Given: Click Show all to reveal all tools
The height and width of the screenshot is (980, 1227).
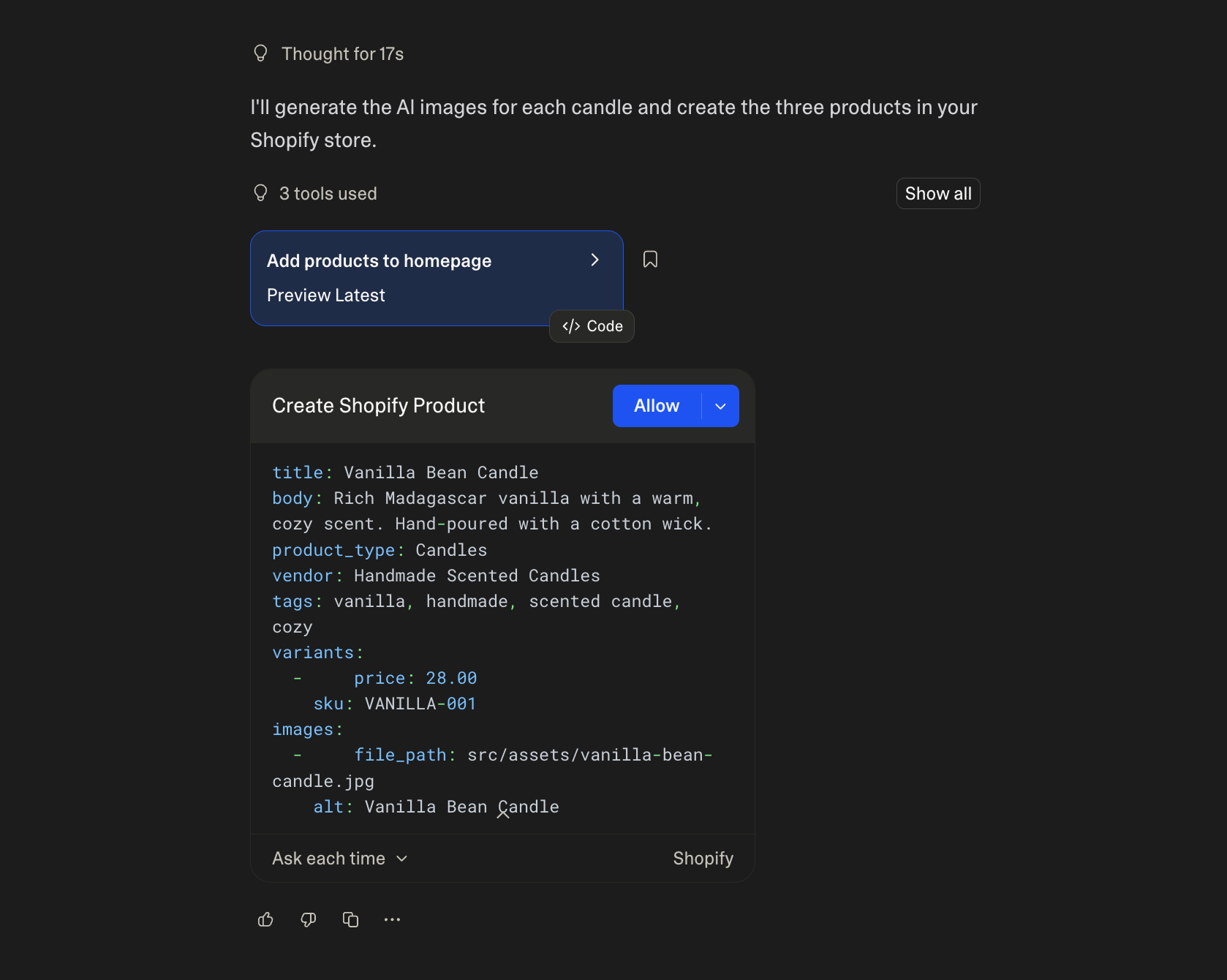Looking at the screenshot, I should [937, 193].
